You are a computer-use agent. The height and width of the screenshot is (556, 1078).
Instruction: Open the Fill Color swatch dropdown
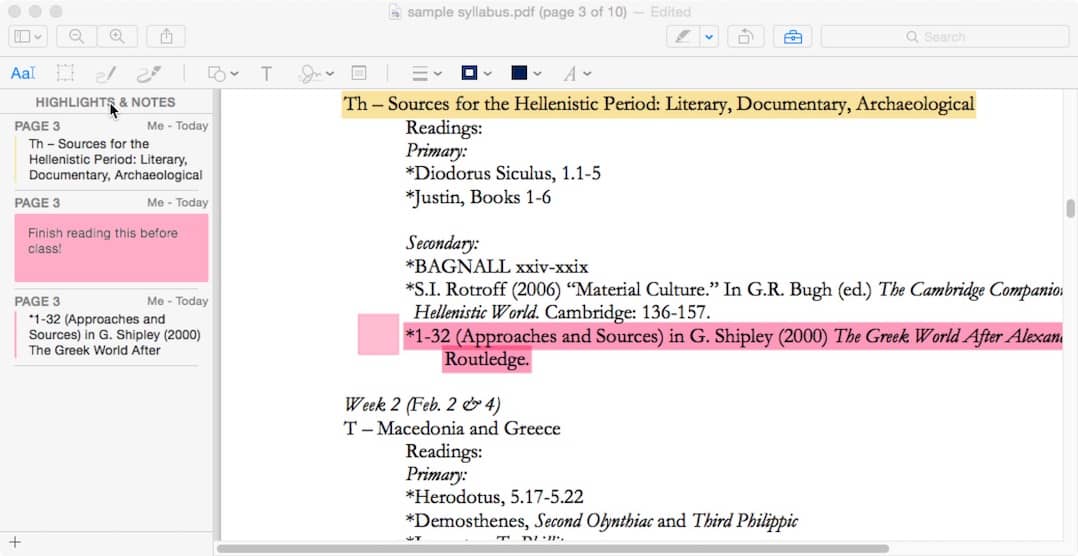[526, 73]
